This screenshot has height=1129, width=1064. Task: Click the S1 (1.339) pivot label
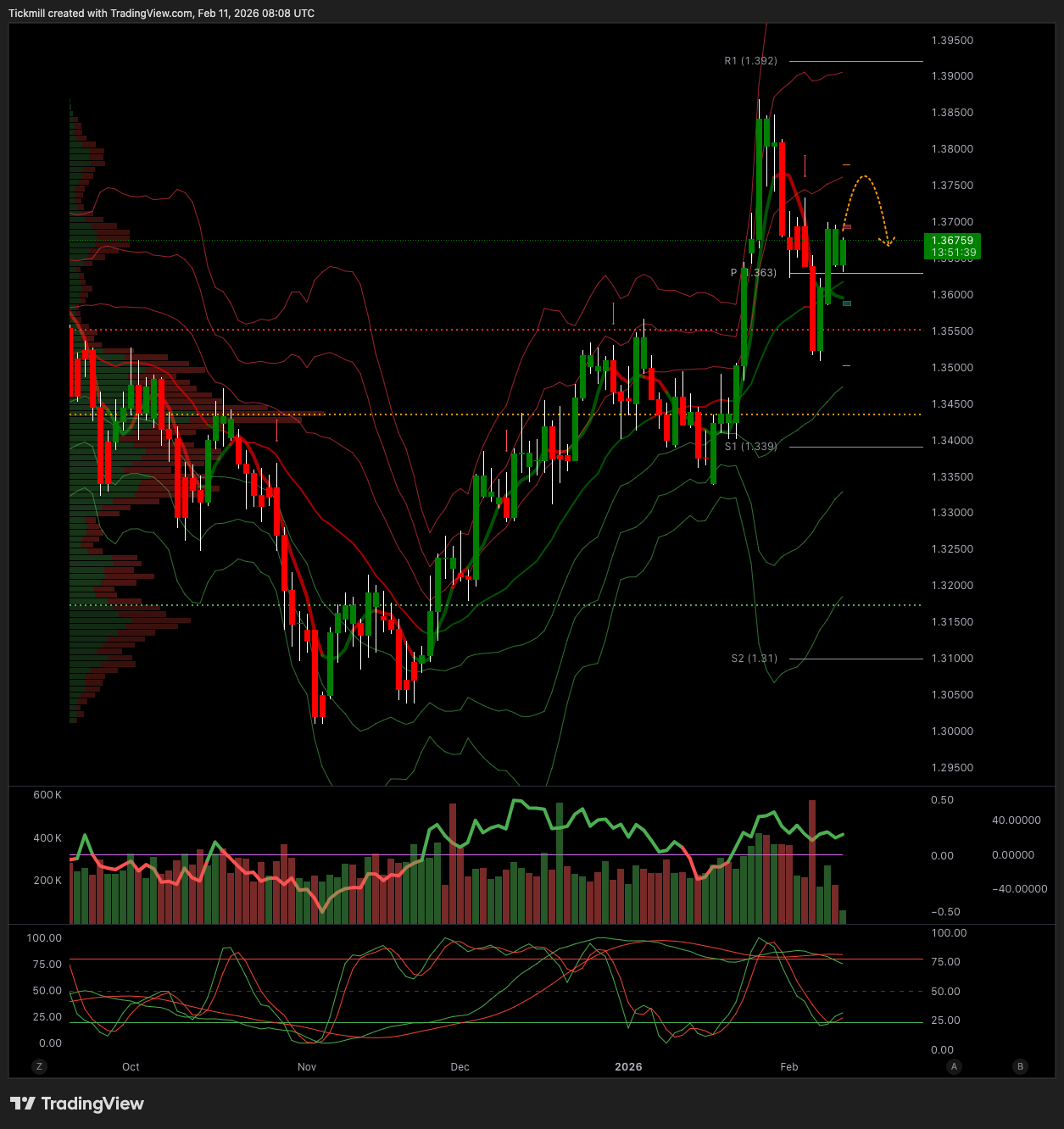click(750, 447)
